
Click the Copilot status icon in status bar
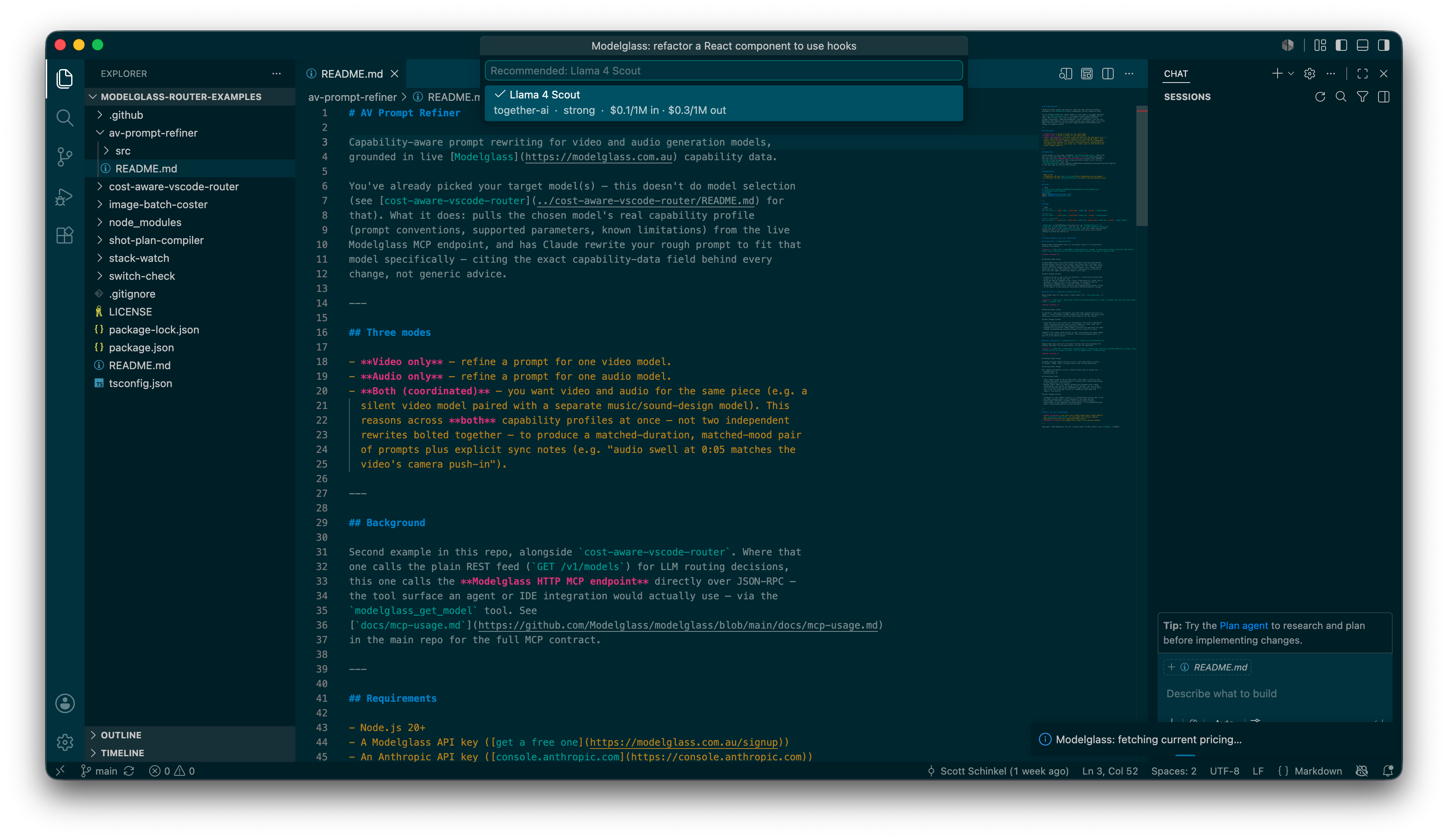[1362, 771]
